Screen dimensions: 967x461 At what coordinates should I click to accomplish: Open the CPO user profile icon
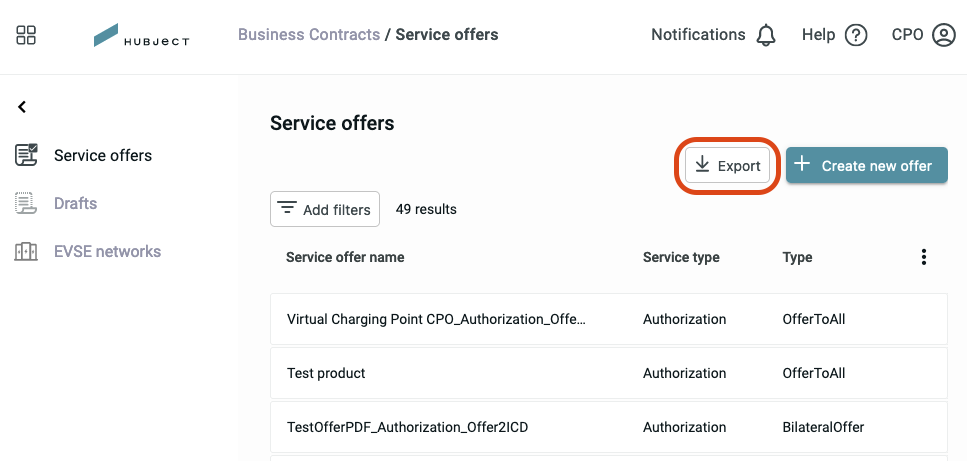(x=944, y=35)
